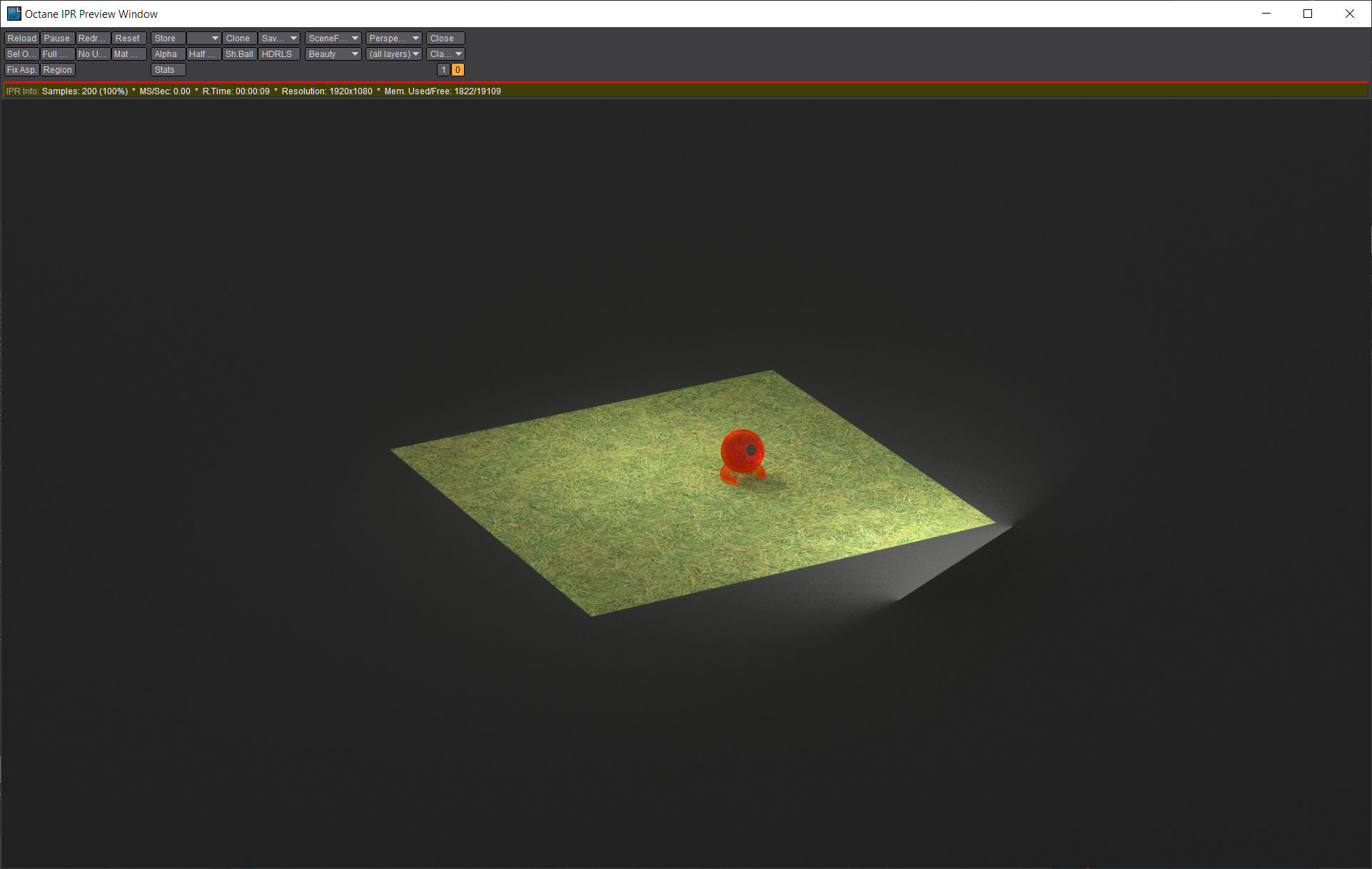Pause the IPR render
This screenshot has width=1372, height=869.
(57, 39)
